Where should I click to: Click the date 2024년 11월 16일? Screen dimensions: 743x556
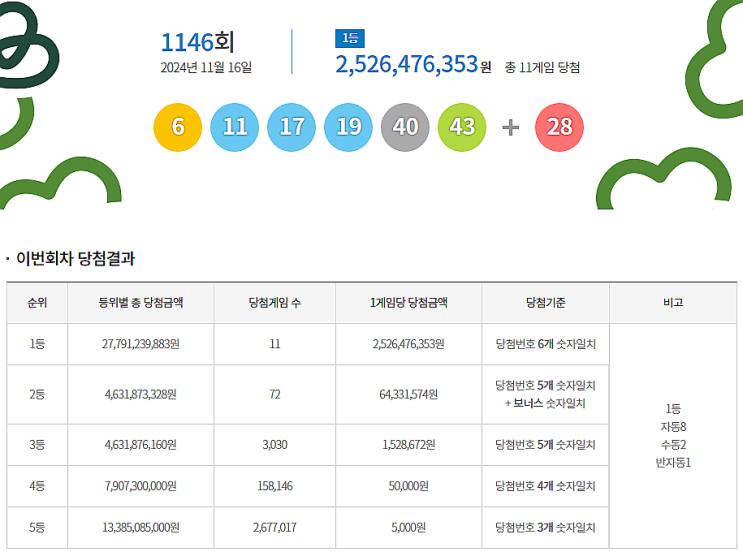click(206, 67)
